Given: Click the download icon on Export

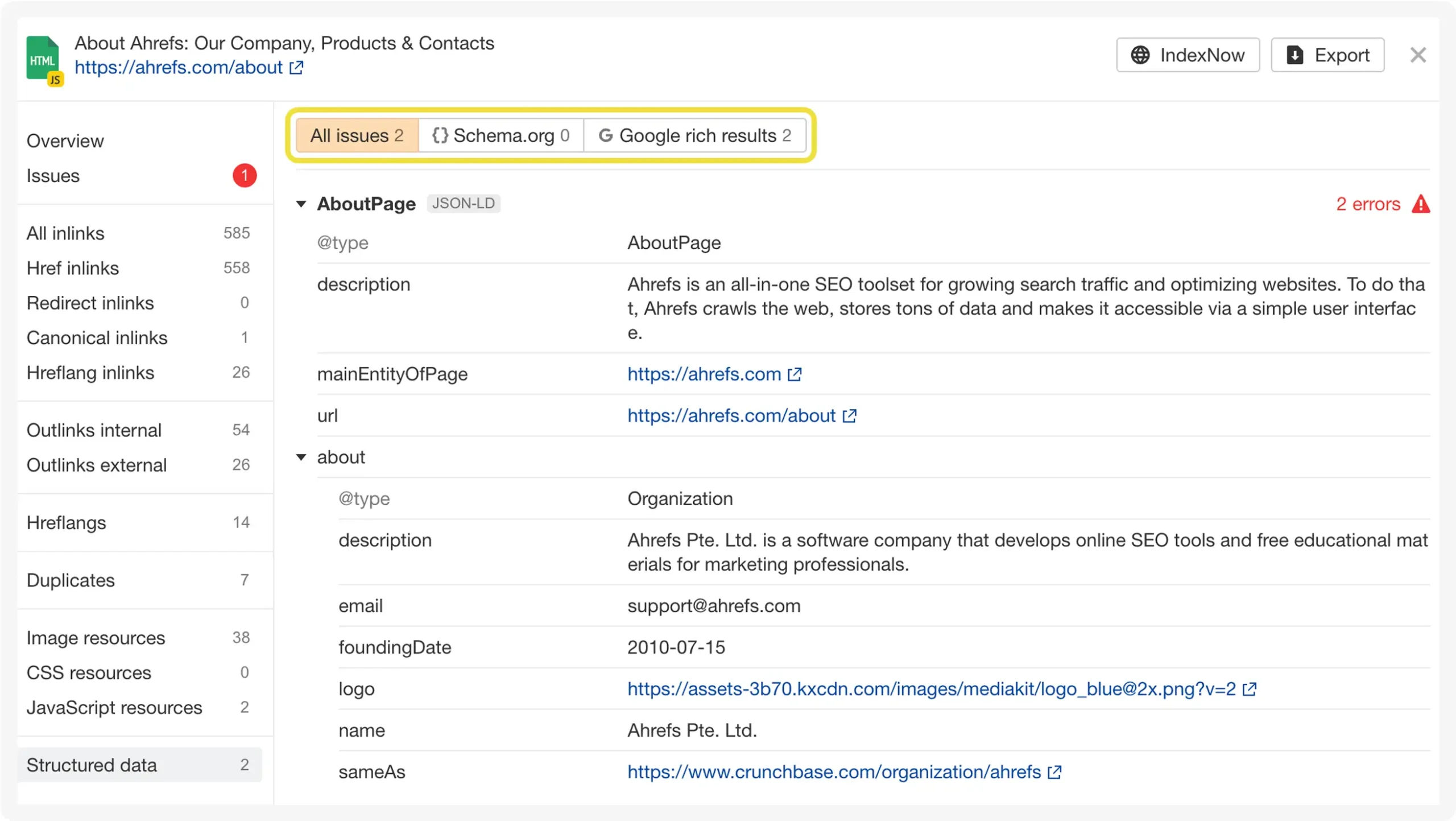Looking at the screenshot, I should pyautogui.click(x=1295, y=55).
